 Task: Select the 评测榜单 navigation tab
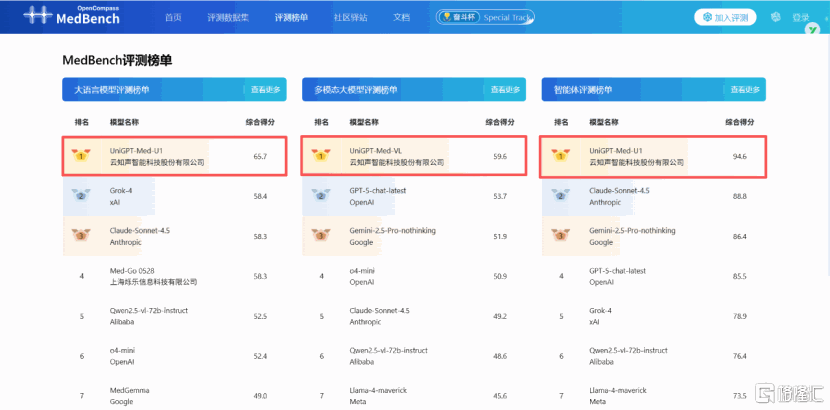[x=291, y=18]
